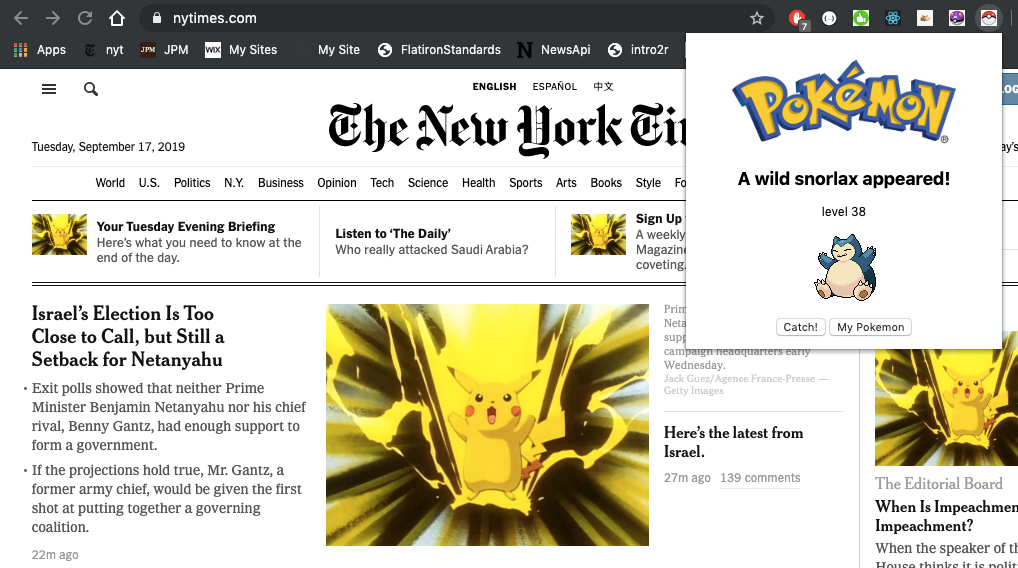Screen dimensions: 1018x568
Task: Open the Pokeball extension icon
Action: (989, 18)
